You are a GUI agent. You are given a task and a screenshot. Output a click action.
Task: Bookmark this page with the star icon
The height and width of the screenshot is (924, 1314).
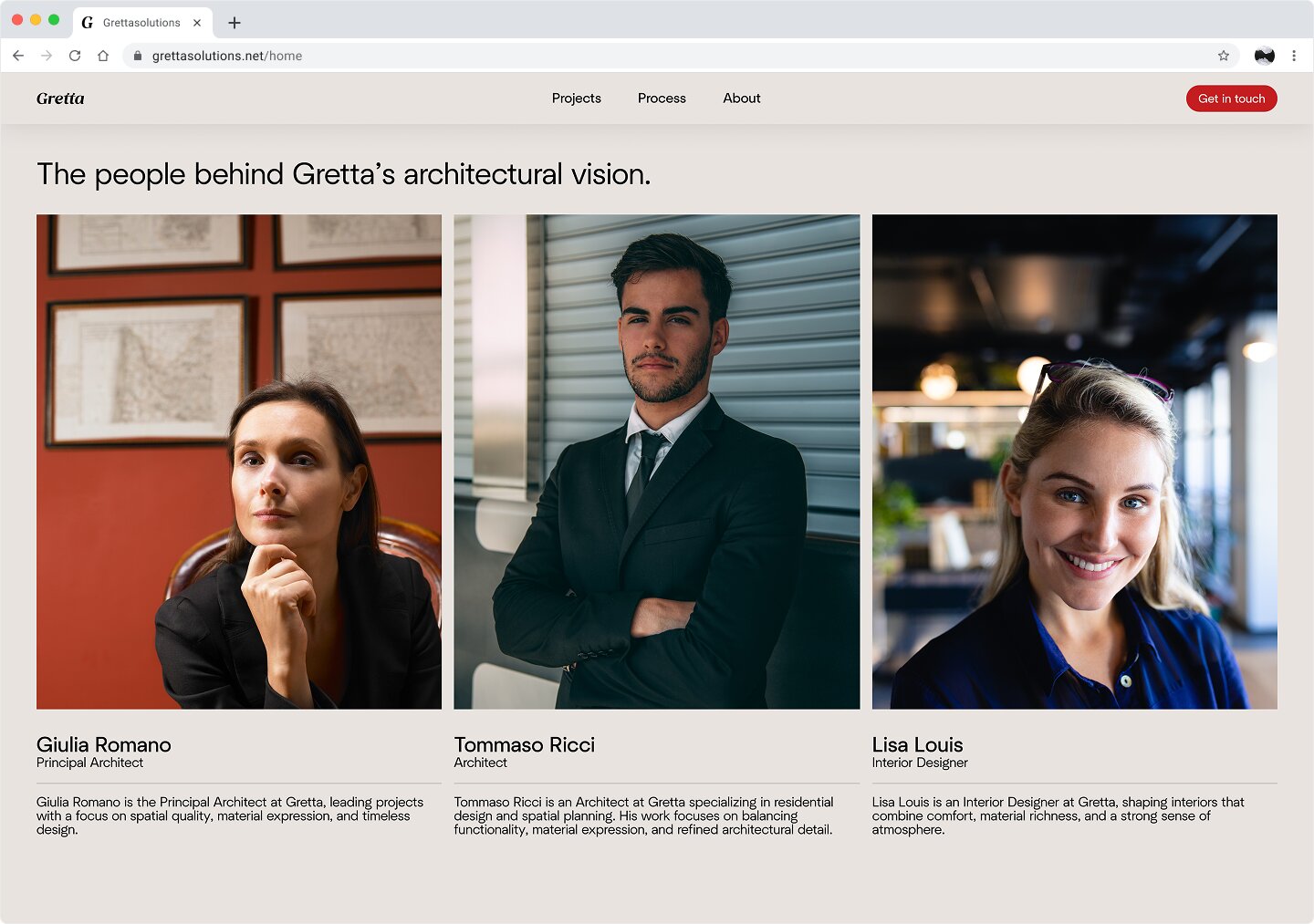(1223, 56)
